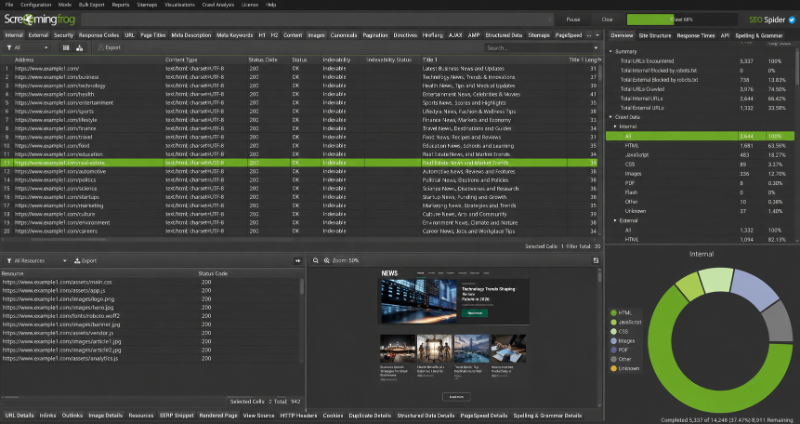Select the fonts/roboto.woff2 resource
The width and height of the screenshot is (800, 424).
tap(61, 316)
